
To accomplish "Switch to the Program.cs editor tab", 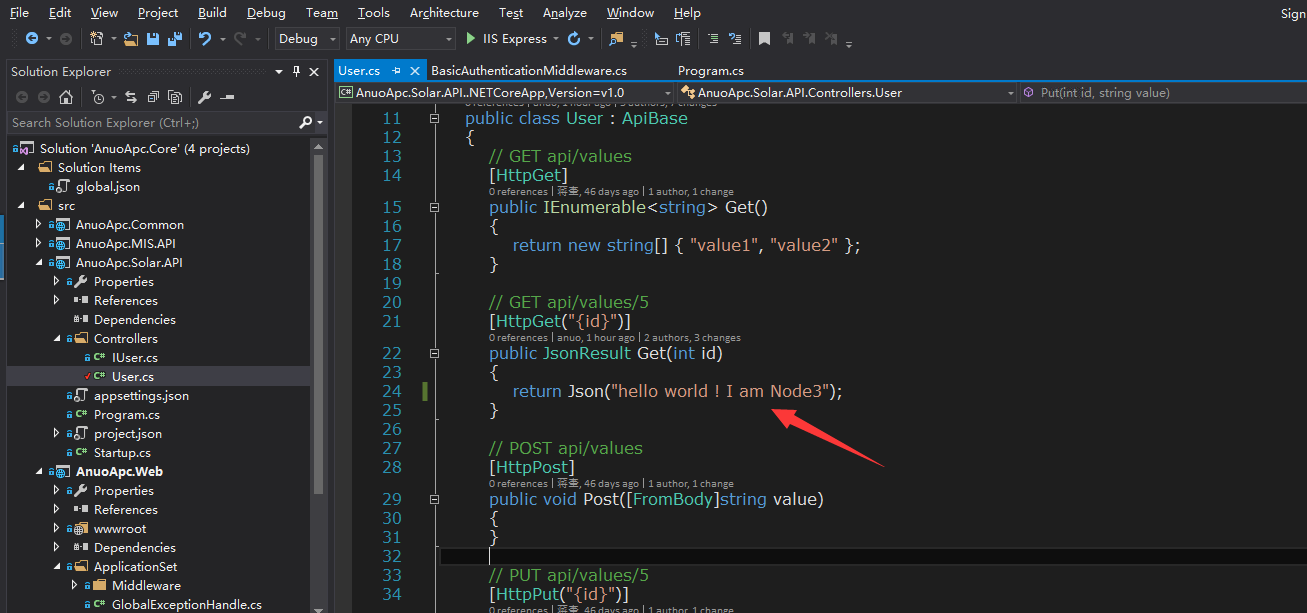I will coord(711,71).
